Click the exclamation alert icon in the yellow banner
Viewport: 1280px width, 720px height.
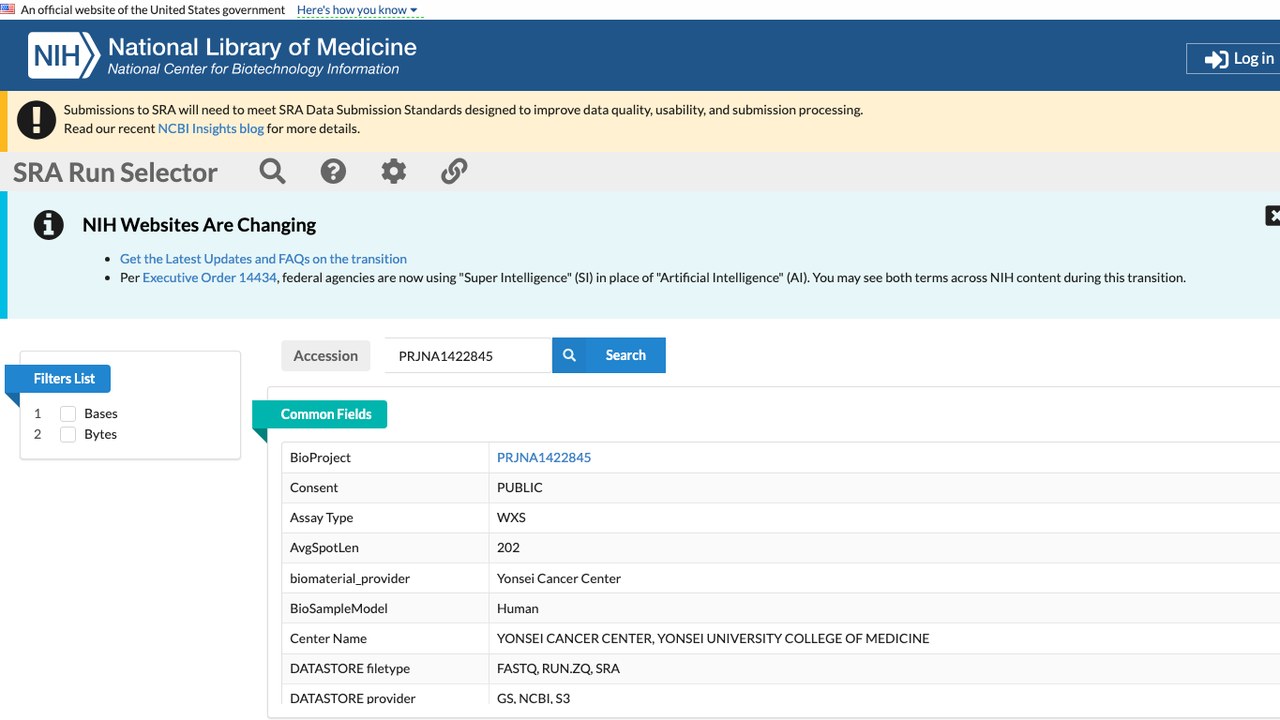(37, 120)
